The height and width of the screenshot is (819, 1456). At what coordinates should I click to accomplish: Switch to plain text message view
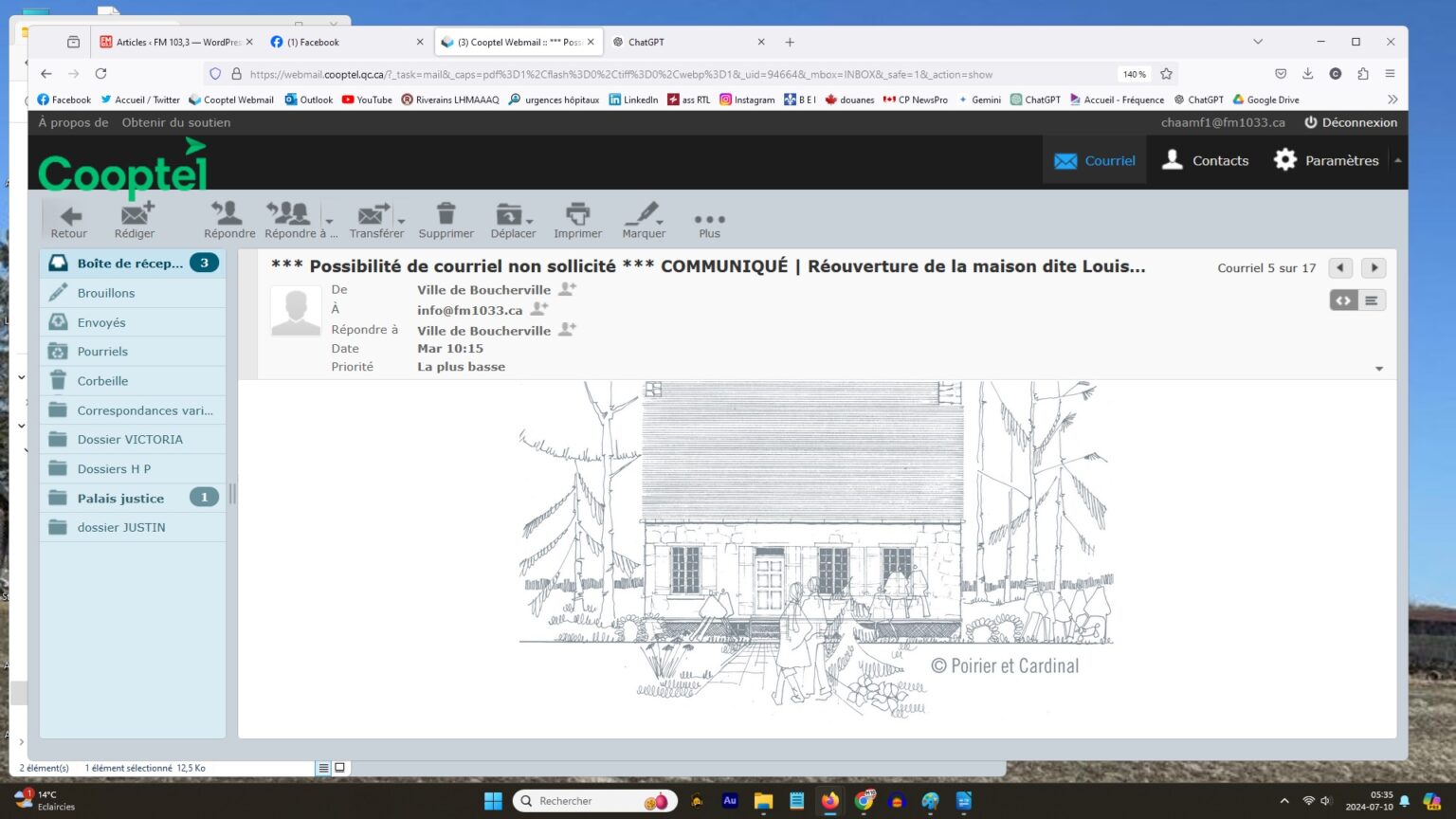1372,300
